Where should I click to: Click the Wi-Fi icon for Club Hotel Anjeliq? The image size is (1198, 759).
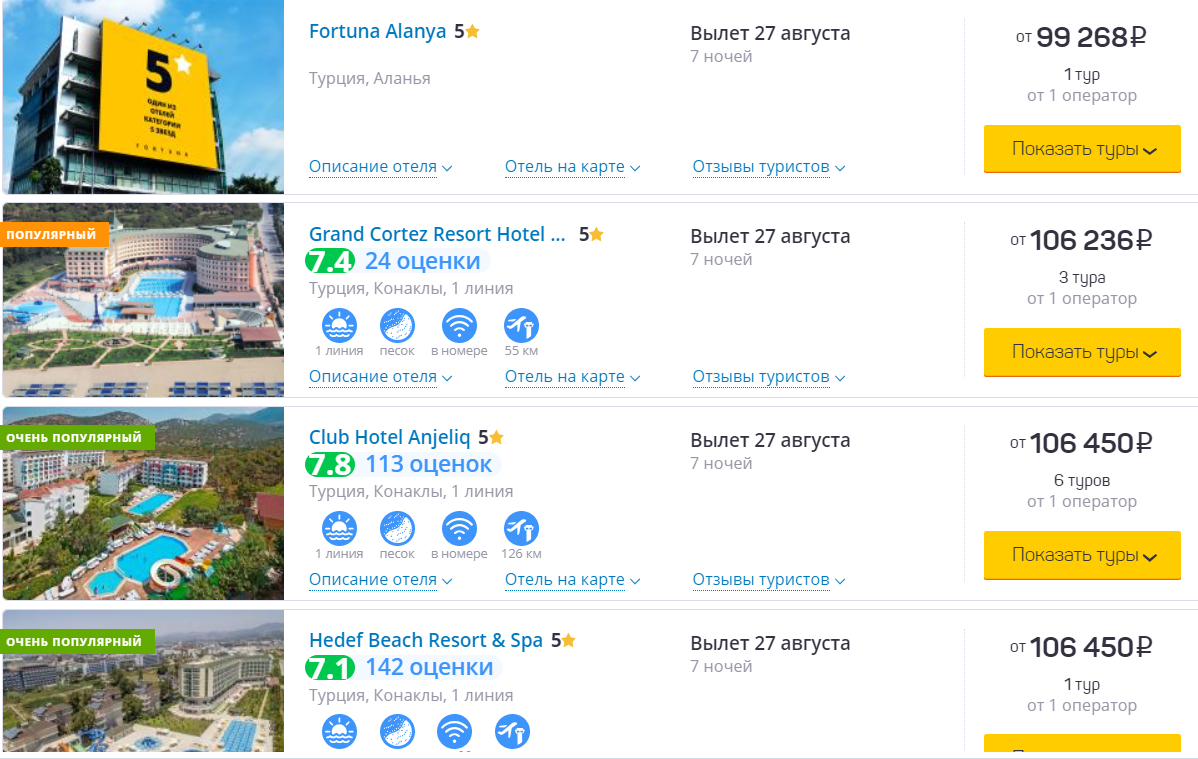[x=459, y=529]
